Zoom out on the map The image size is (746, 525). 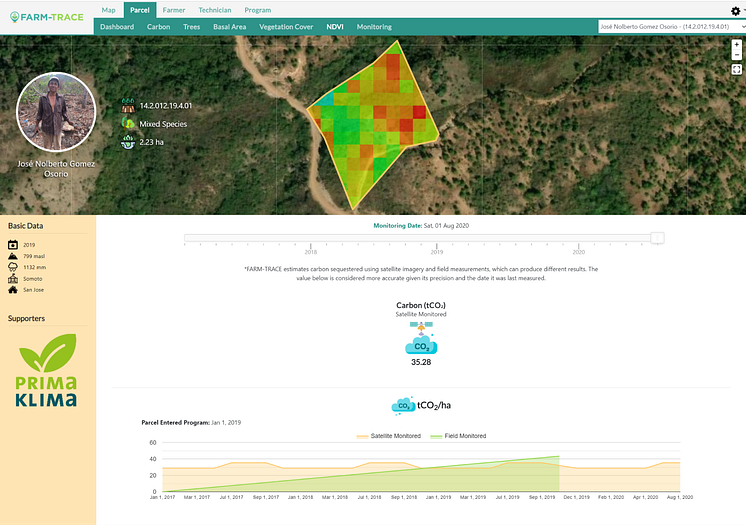coord(736,56)
